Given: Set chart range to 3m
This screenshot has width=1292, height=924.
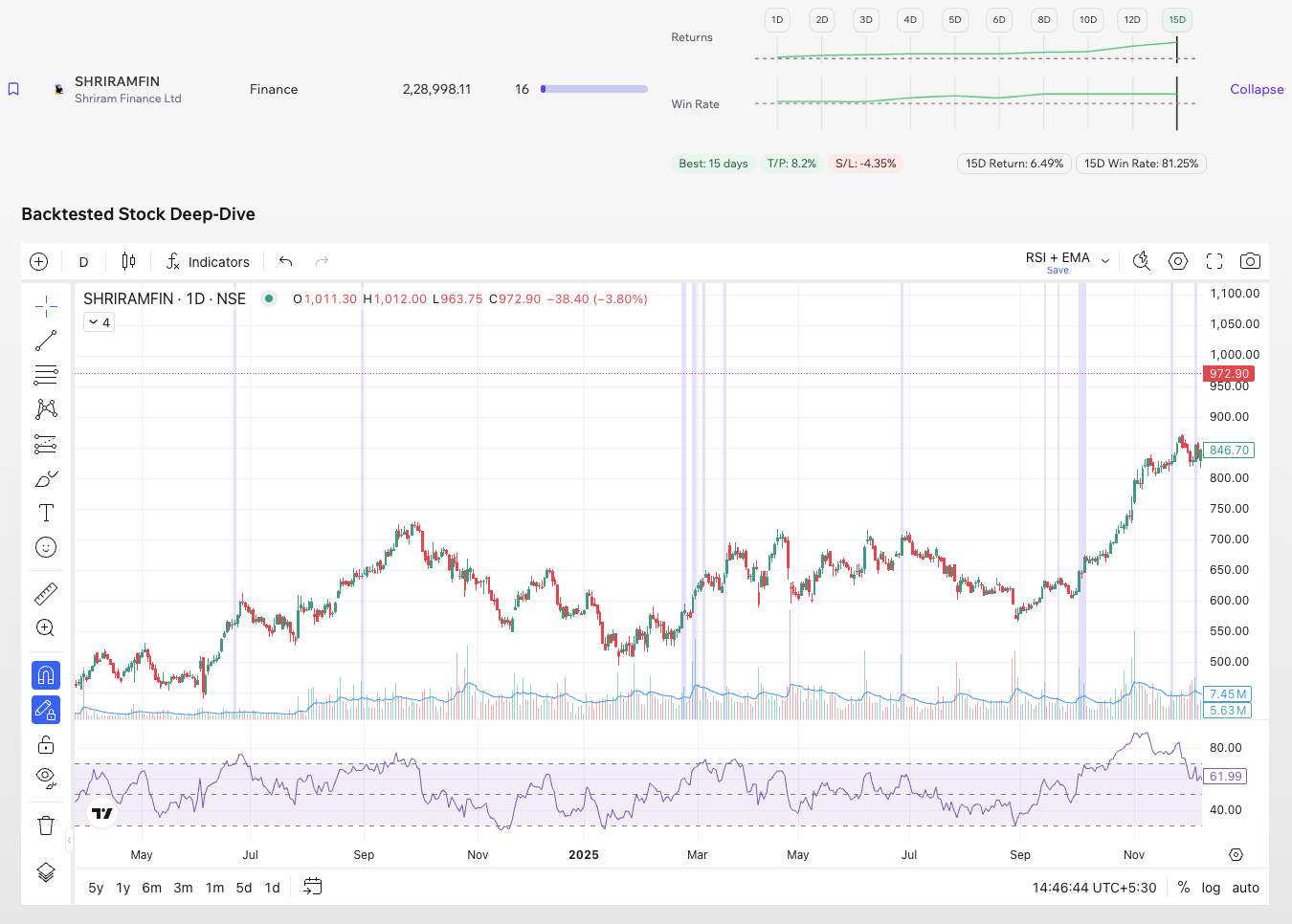Looking at the screenshot, I should [x=184, y=888].
